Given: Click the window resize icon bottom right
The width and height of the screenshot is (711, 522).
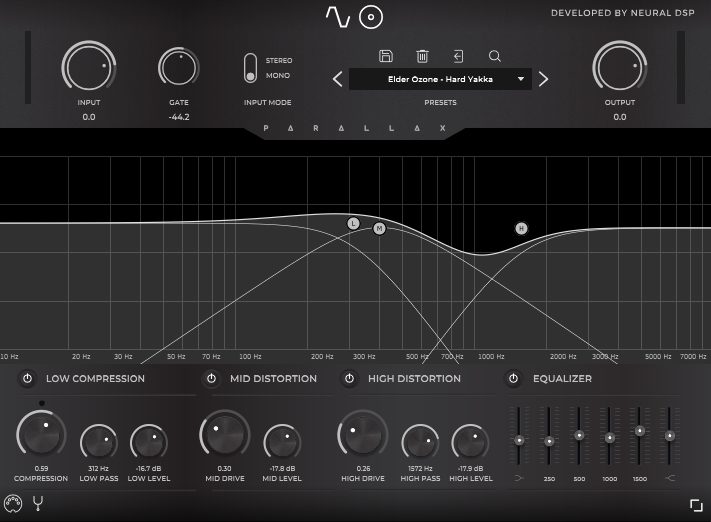Looking at the screenshot, I should click(x=696, y=505).
